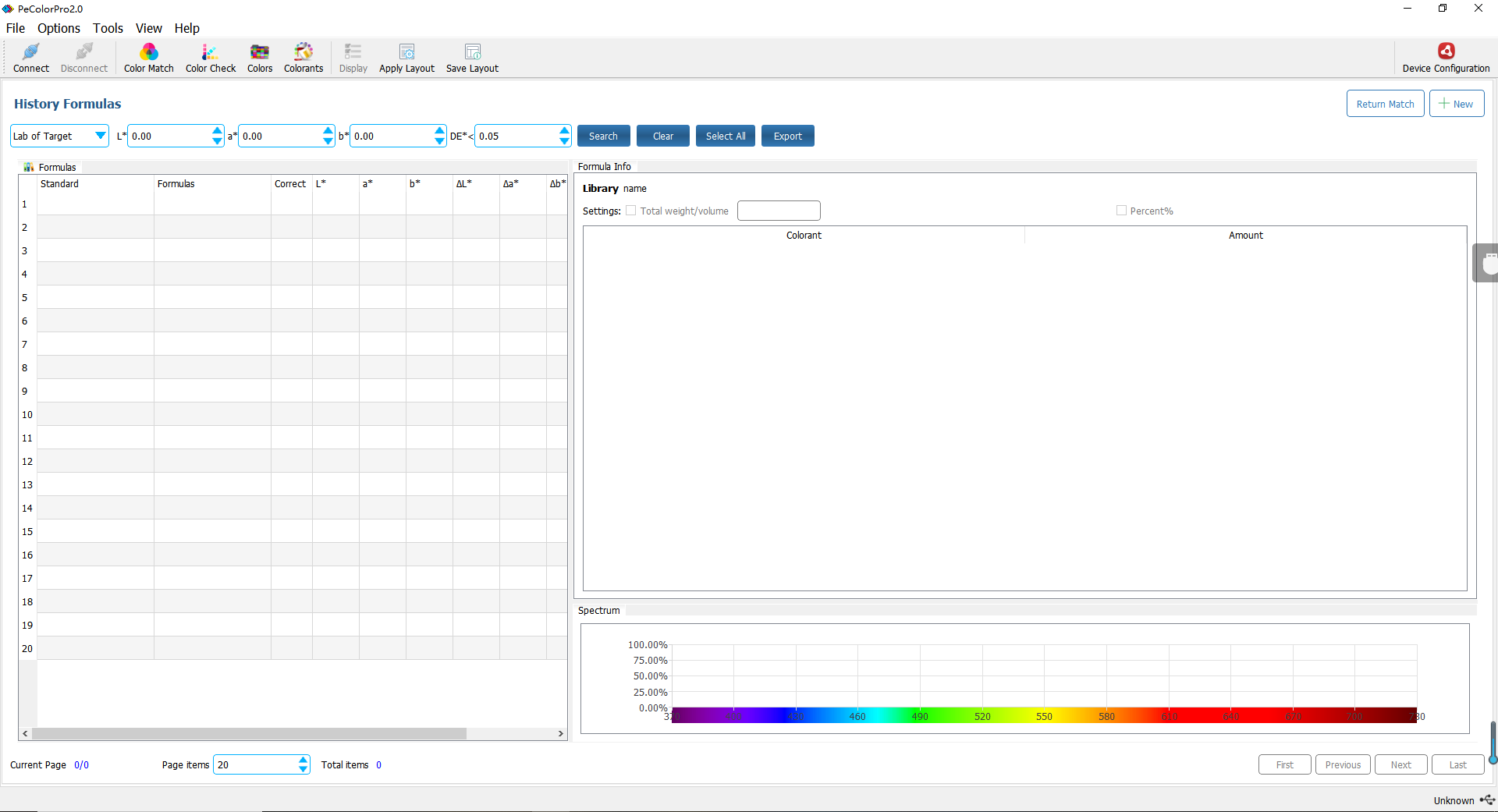
Task: Click the Colorant column header
Action: 804,236
